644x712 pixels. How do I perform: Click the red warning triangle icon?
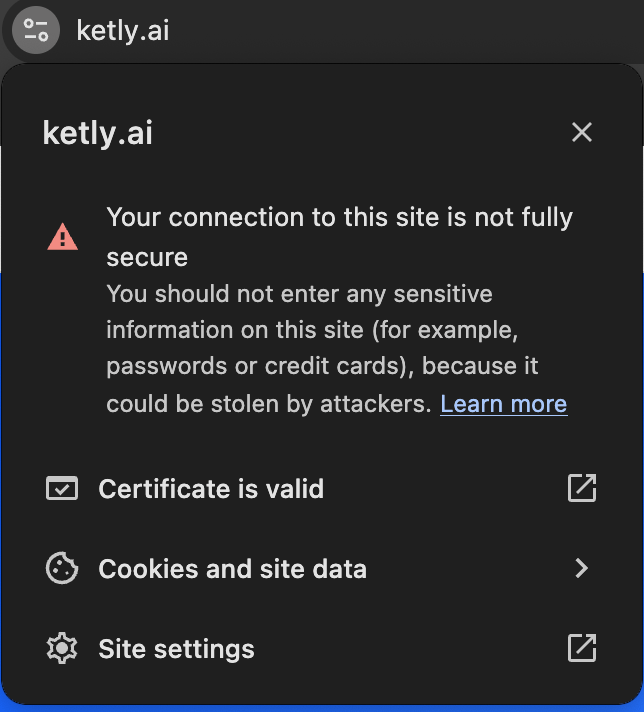(62, 237)
